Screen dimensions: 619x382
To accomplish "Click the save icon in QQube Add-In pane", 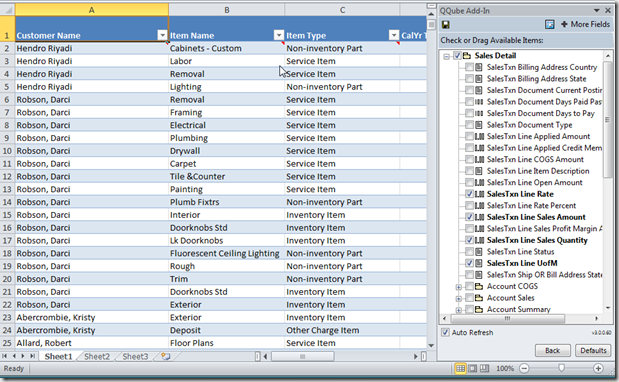I will click(446, 25).
